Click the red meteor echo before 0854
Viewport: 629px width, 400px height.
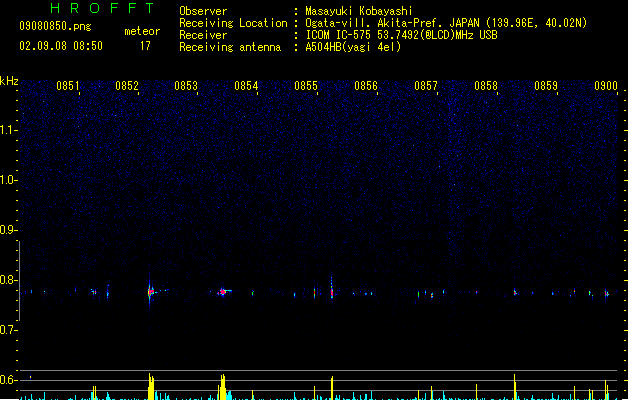click(223, 292)
